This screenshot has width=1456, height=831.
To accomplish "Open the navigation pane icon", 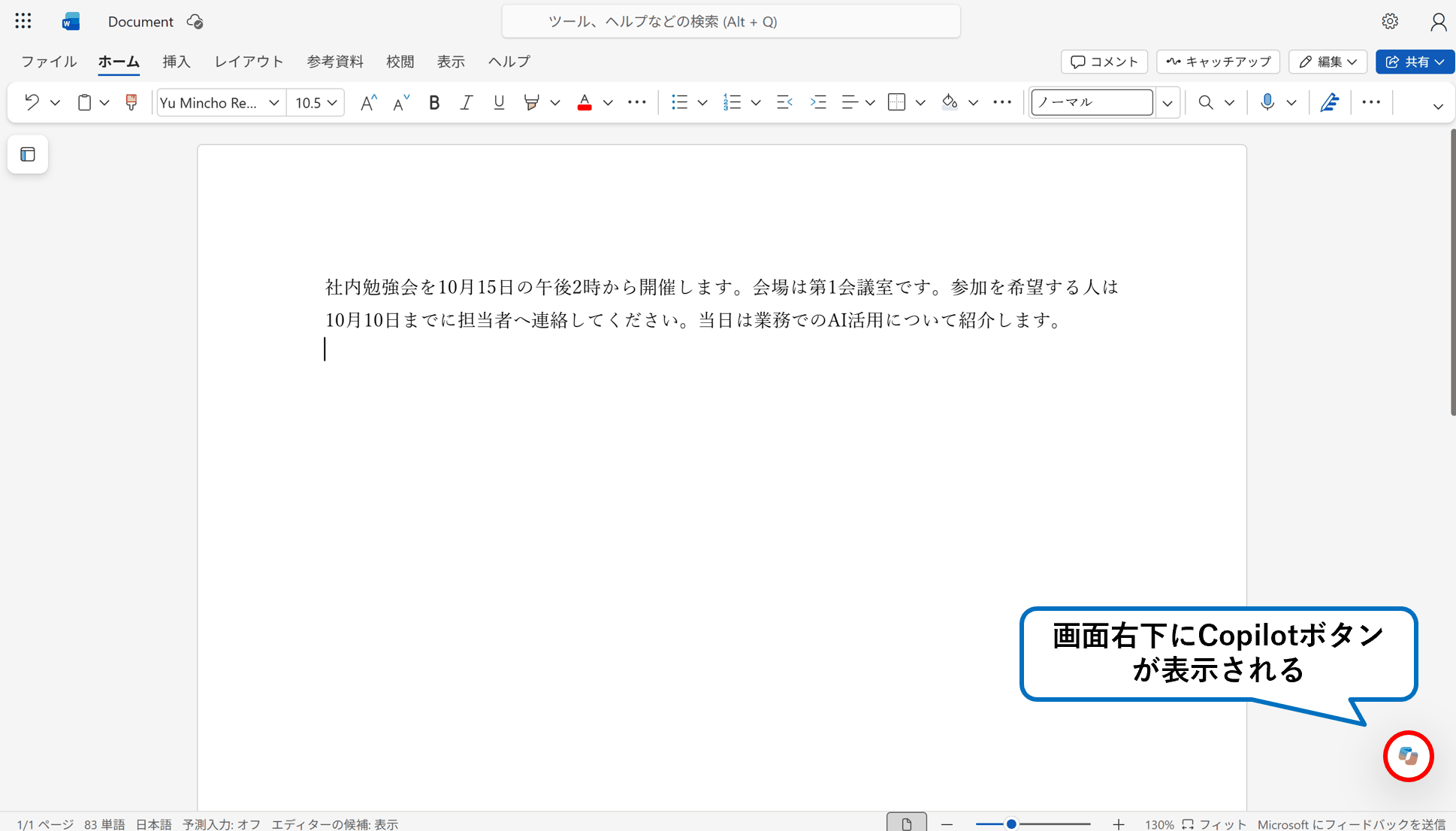I will 28,154.
